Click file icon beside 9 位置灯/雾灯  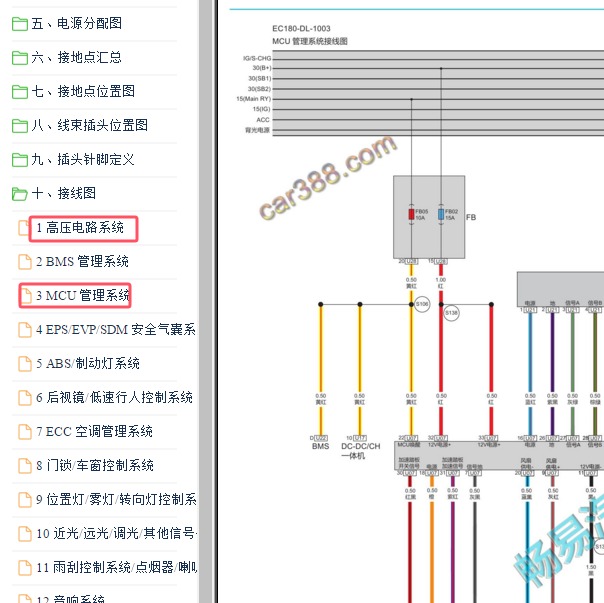[25, 499]
